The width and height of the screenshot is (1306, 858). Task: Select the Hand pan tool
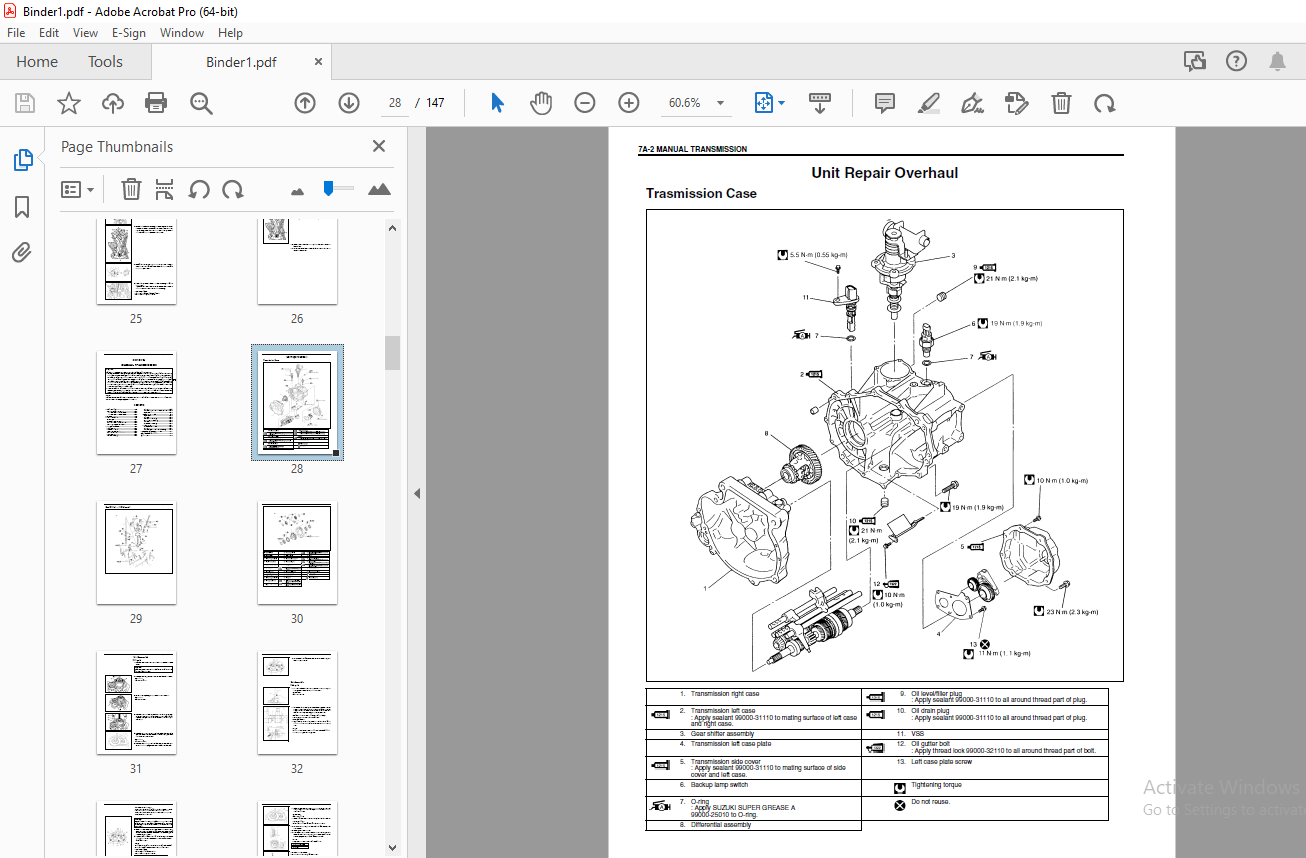541,103
